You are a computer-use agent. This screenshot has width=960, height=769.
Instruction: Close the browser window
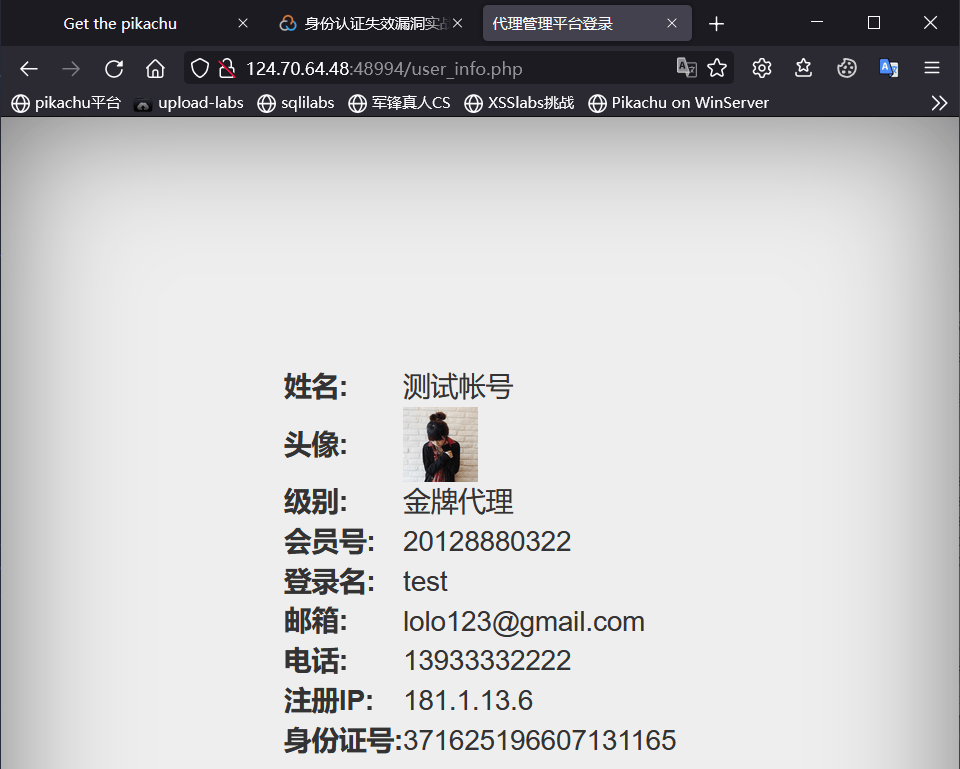pos(930,23)
